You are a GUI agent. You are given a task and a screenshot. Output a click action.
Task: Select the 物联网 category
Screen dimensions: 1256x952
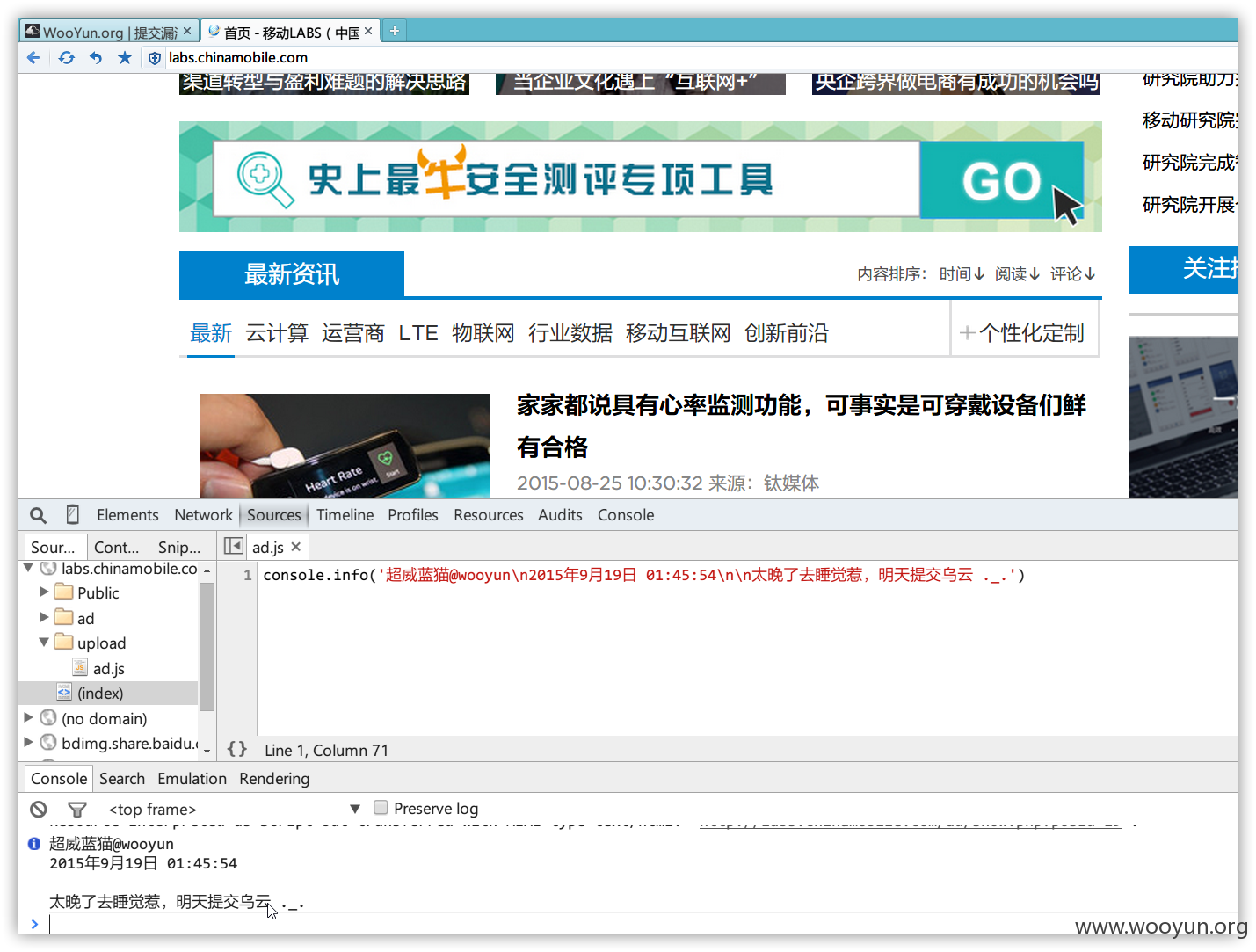pyautogui.click(x=483, y=333)
